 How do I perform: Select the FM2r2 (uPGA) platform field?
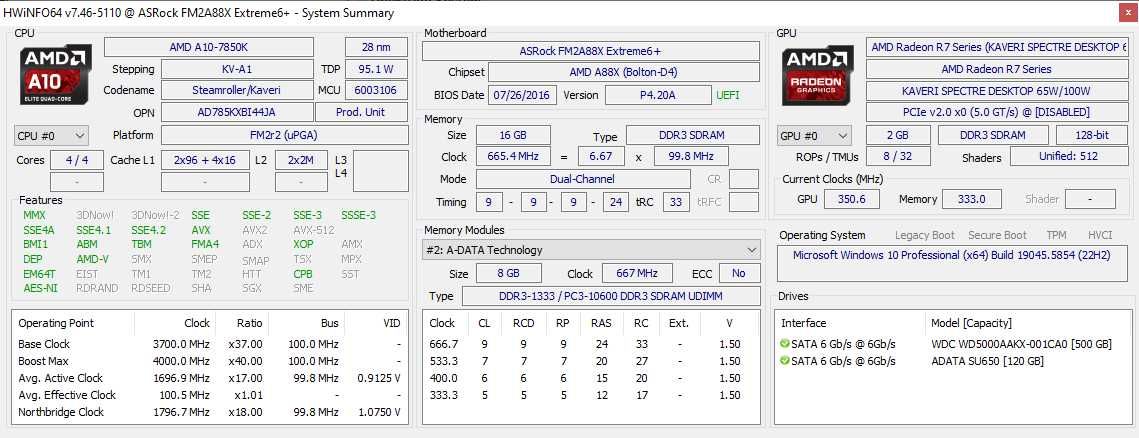tap(284, 135)
